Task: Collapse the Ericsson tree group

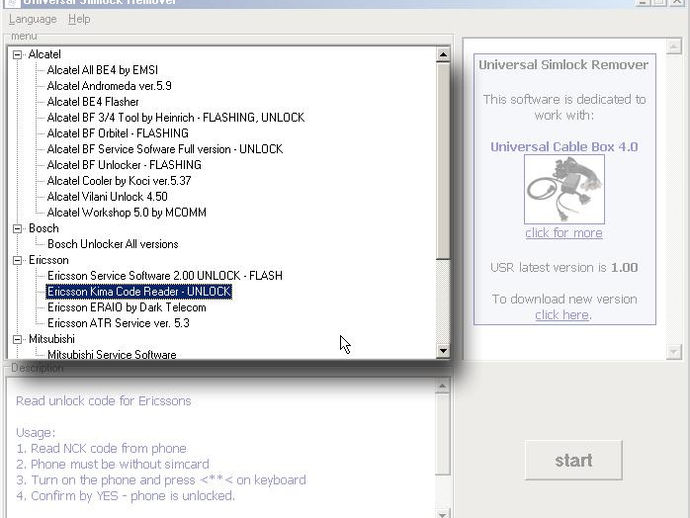Action: click(x=18, y=260)
